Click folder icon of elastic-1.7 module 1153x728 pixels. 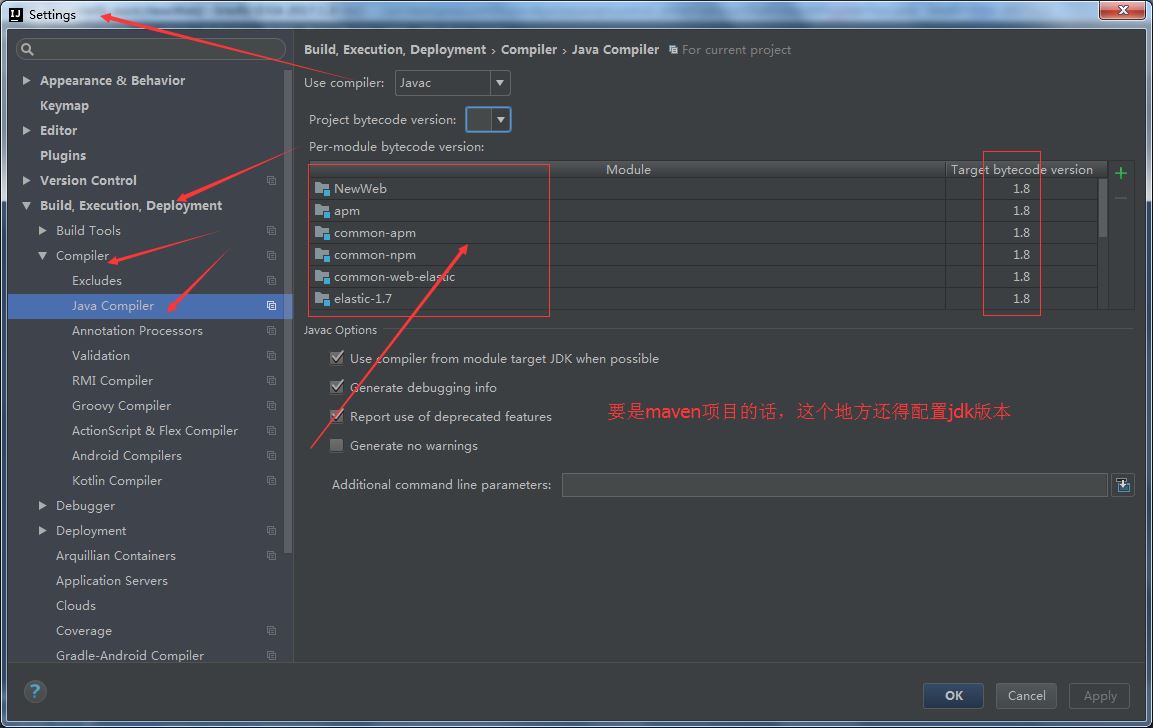(322, 299)
